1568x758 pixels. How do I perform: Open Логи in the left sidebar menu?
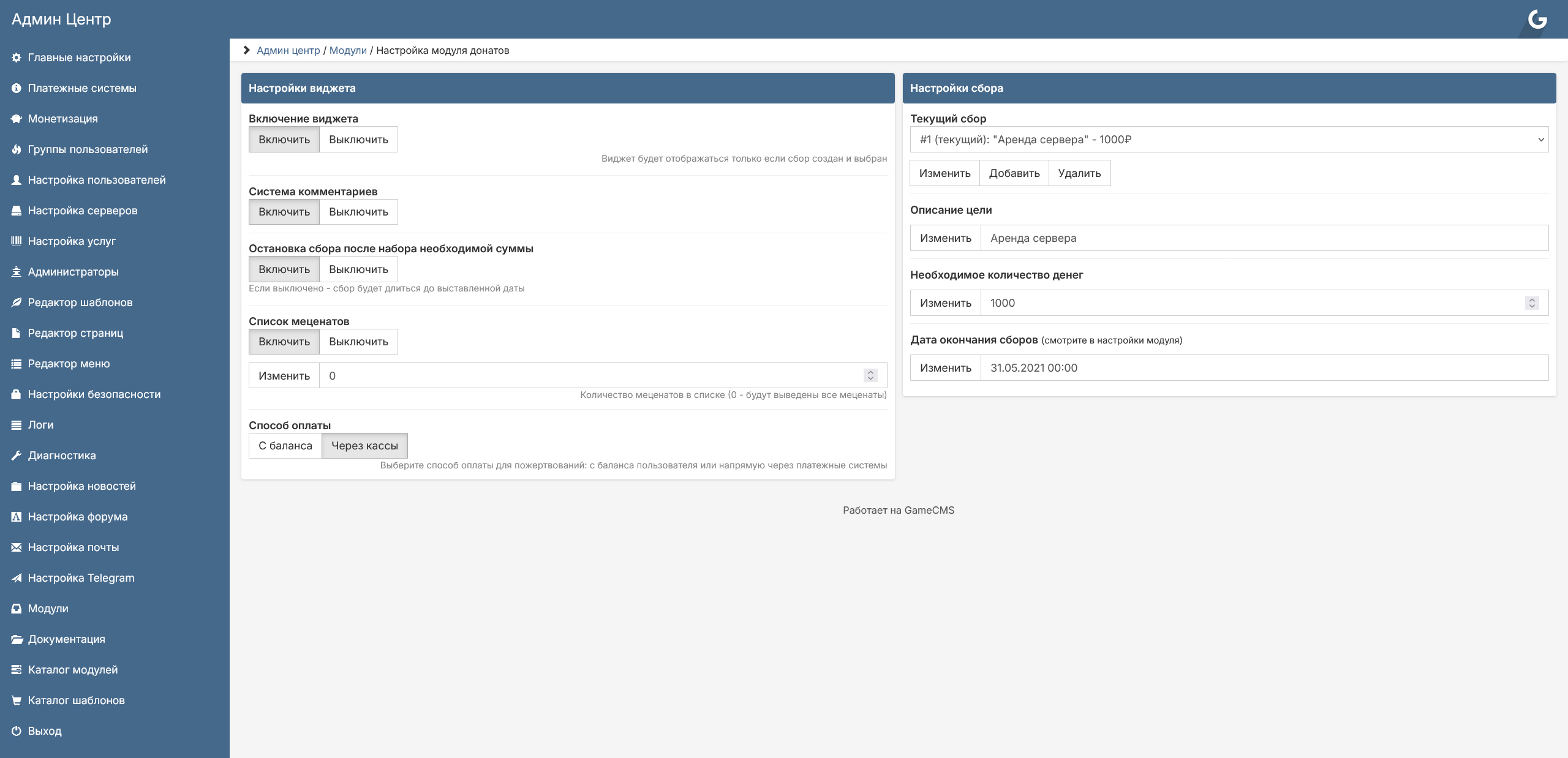40,425
